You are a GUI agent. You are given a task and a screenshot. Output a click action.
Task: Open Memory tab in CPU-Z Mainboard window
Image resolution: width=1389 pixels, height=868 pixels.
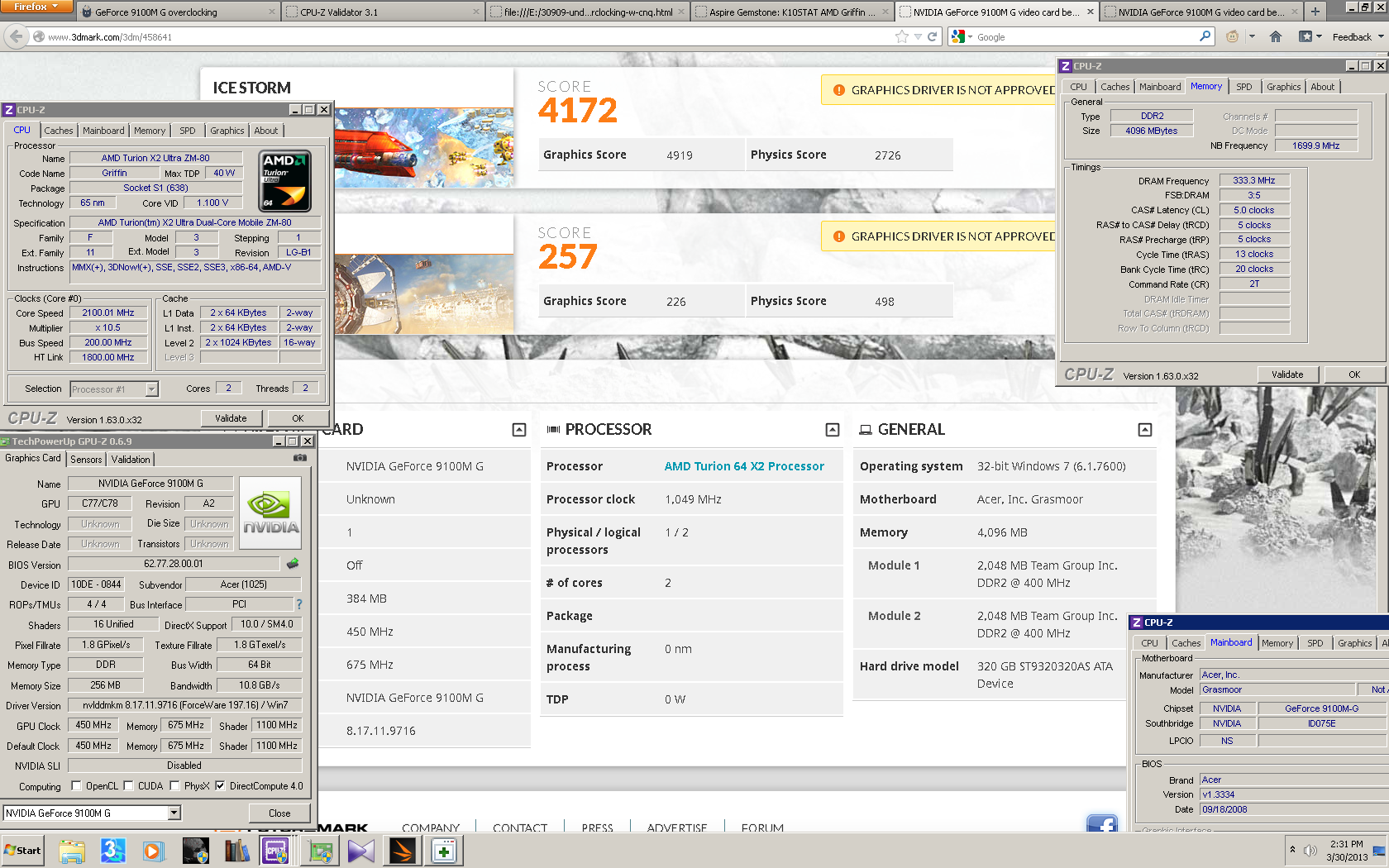tap(1277, 643)
